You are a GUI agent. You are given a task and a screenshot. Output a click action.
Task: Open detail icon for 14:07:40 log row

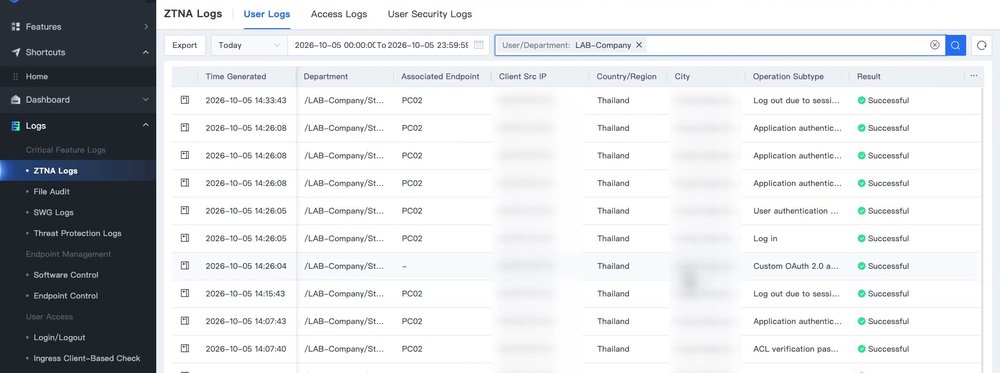pyautogui.click(x=185, y=349)
